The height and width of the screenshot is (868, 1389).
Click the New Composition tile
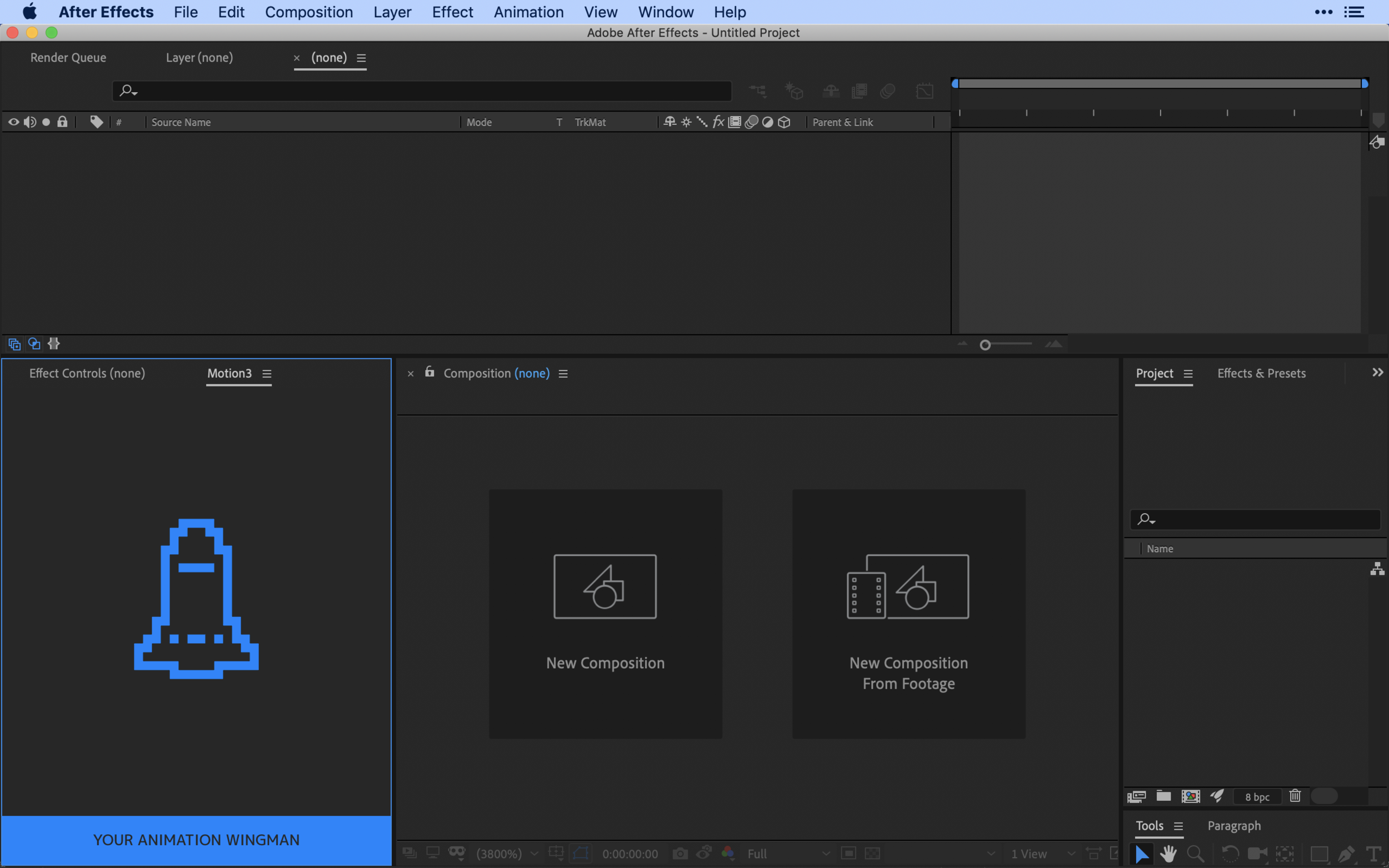(x=606, y=614)
